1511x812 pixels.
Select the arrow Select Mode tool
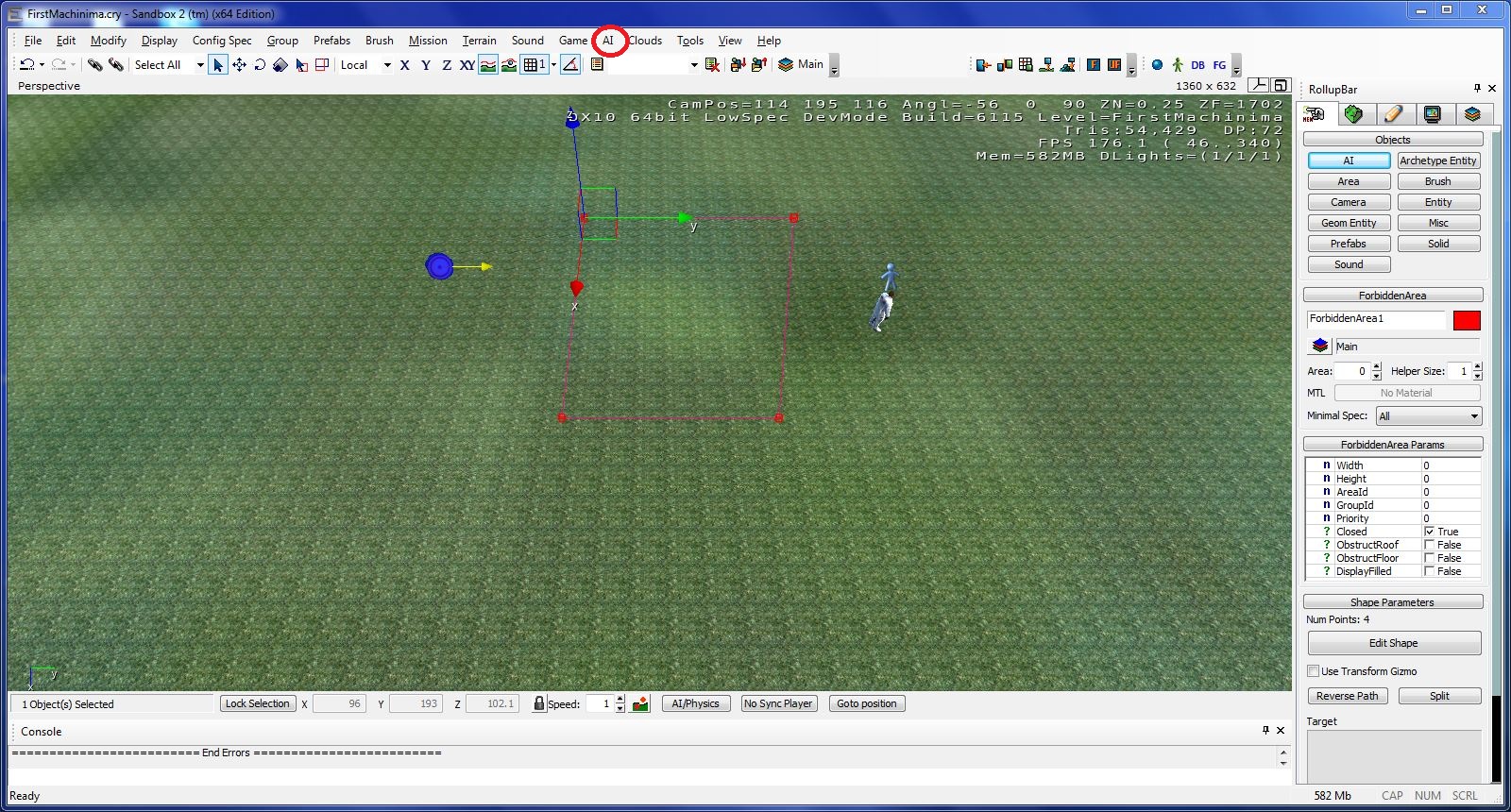(x=218, y=64)
